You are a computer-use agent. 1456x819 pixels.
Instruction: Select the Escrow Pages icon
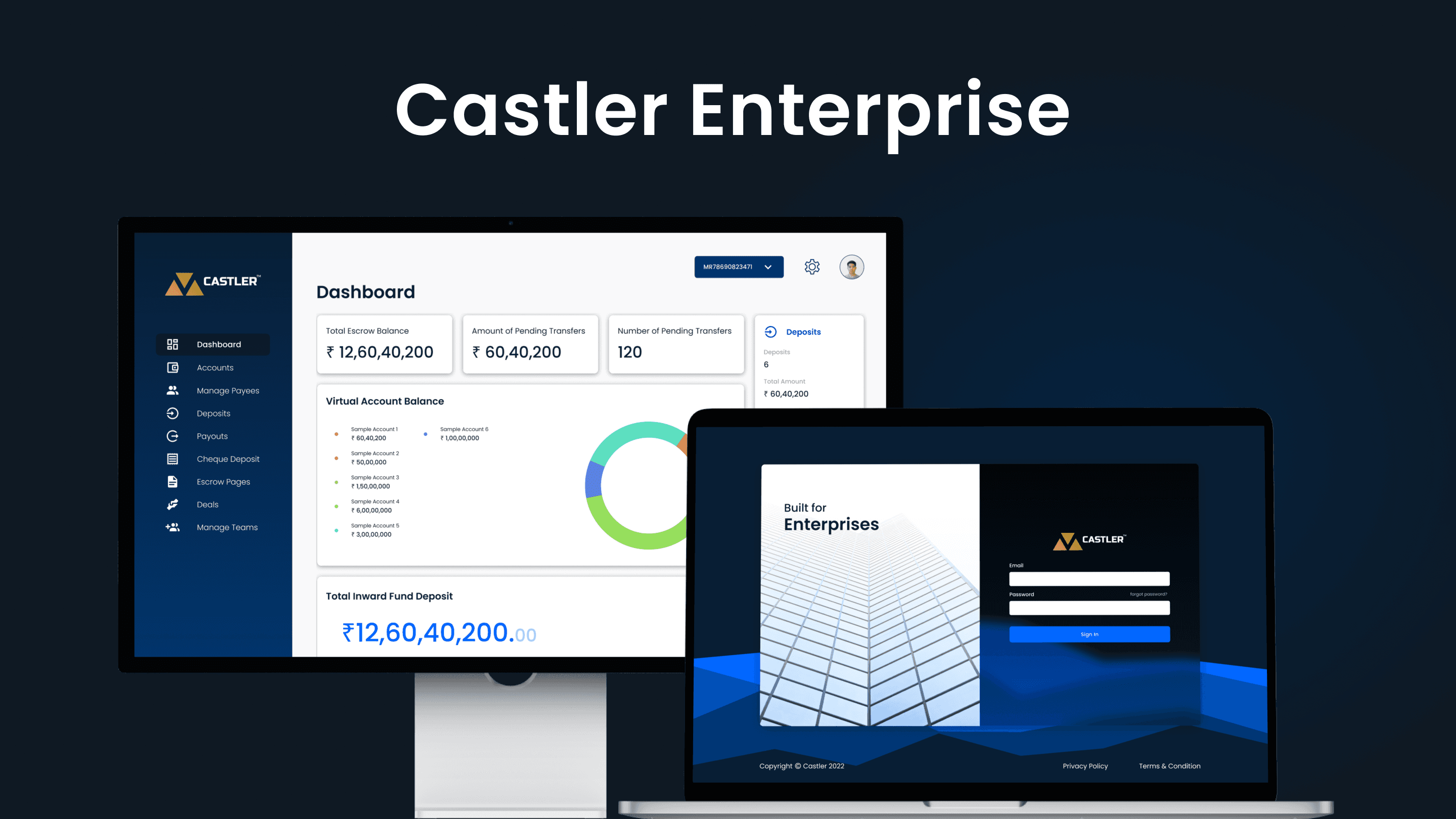pyautogui.click(x=172, y=481)
